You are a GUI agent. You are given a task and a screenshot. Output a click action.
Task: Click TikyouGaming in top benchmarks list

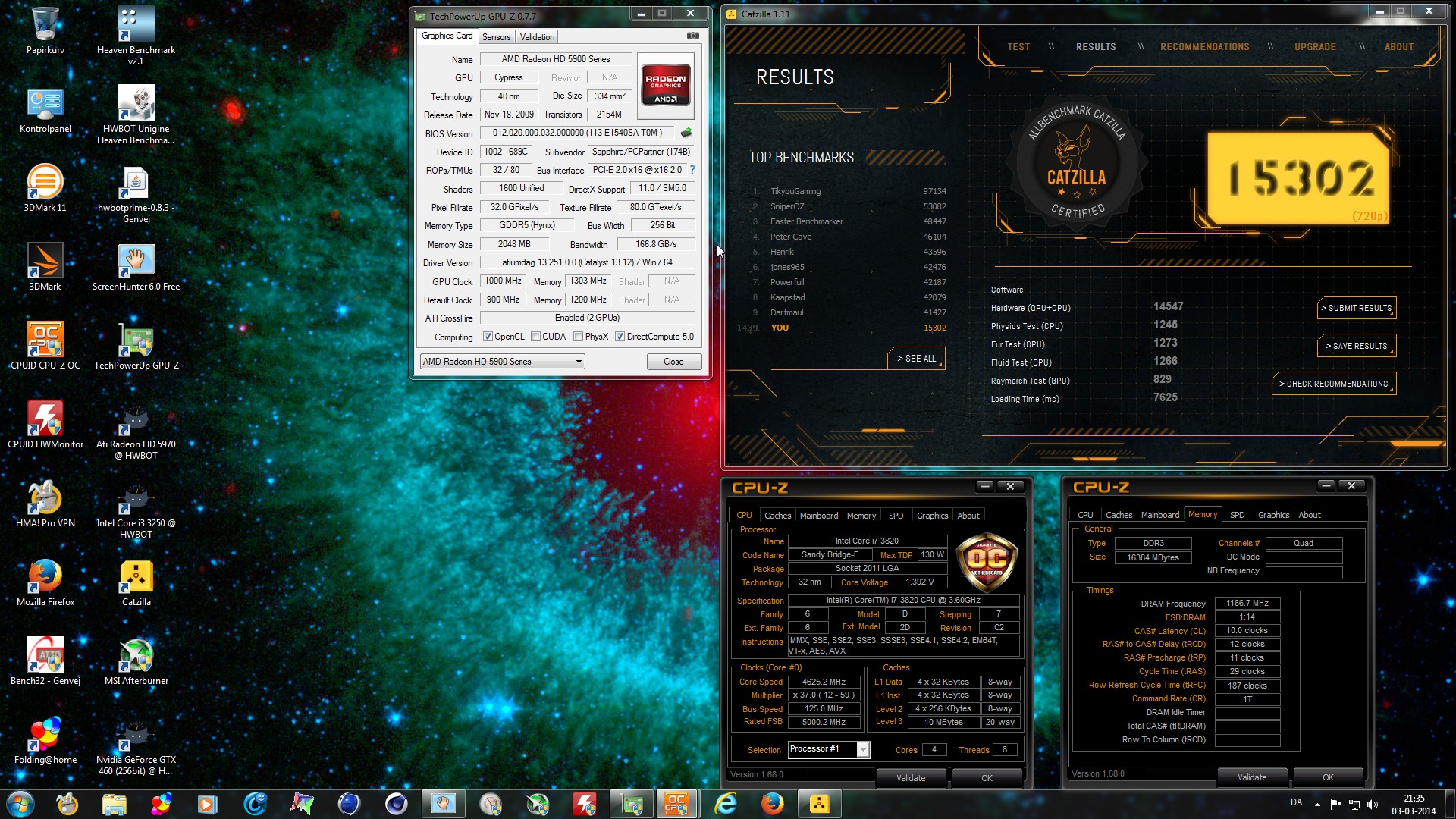tap(795, 191)
